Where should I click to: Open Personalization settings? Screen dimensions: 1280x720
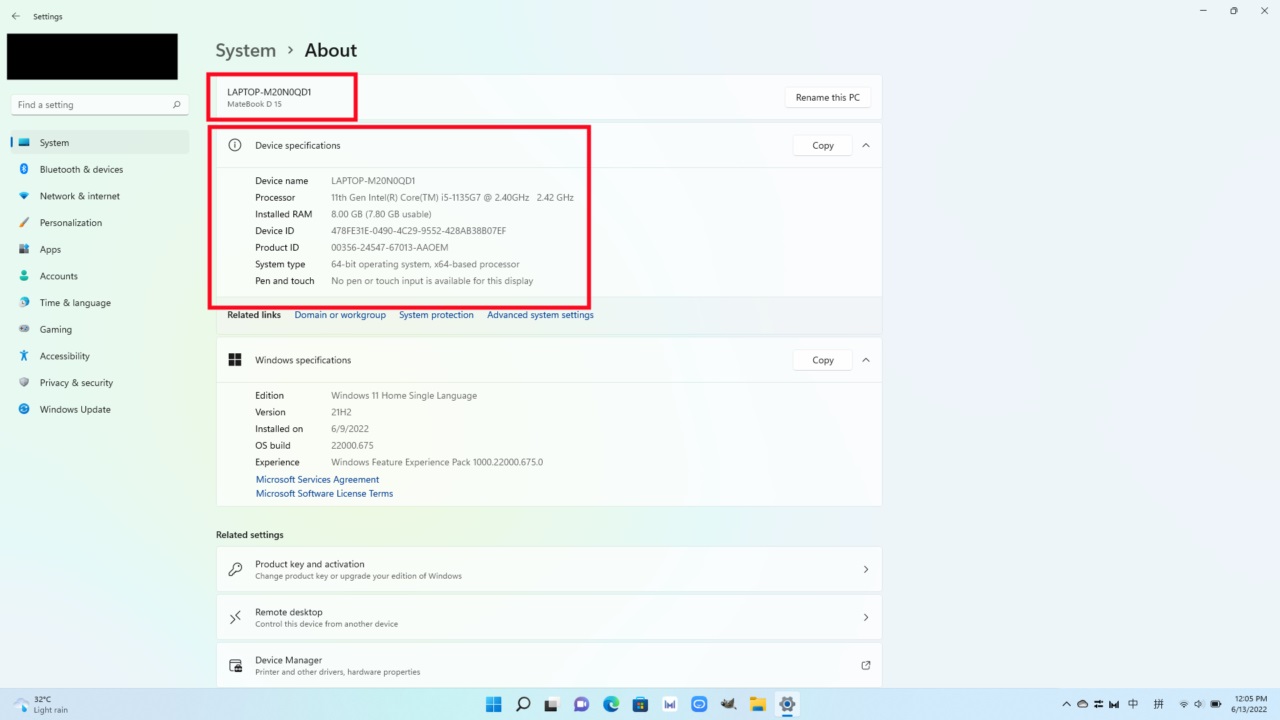(x=99, y=222)
